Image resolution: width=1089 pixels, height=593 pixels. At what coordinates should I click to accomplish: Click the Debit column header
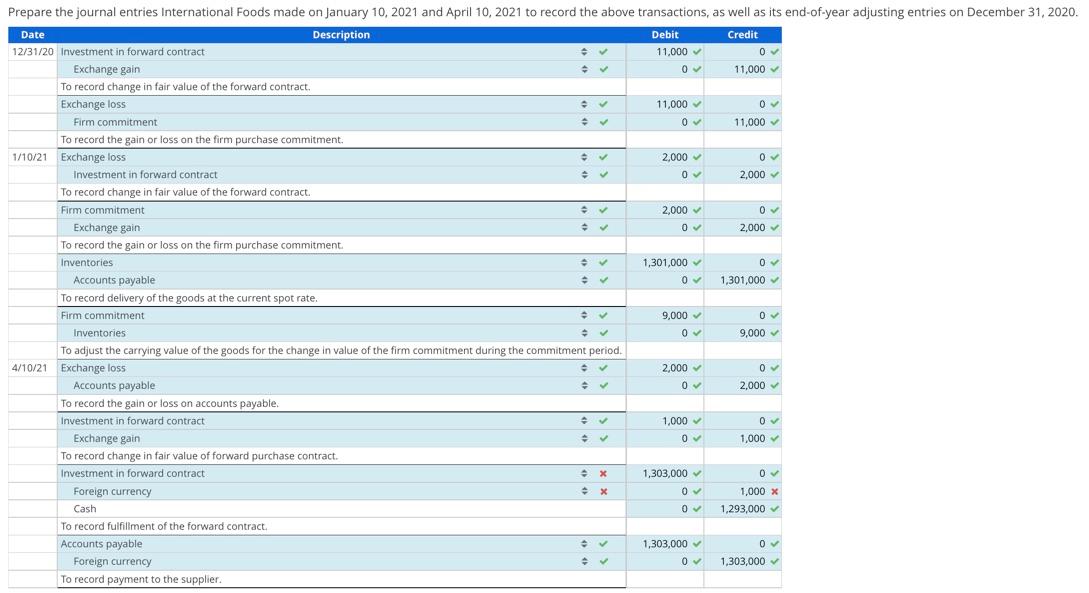coord(664,34)
